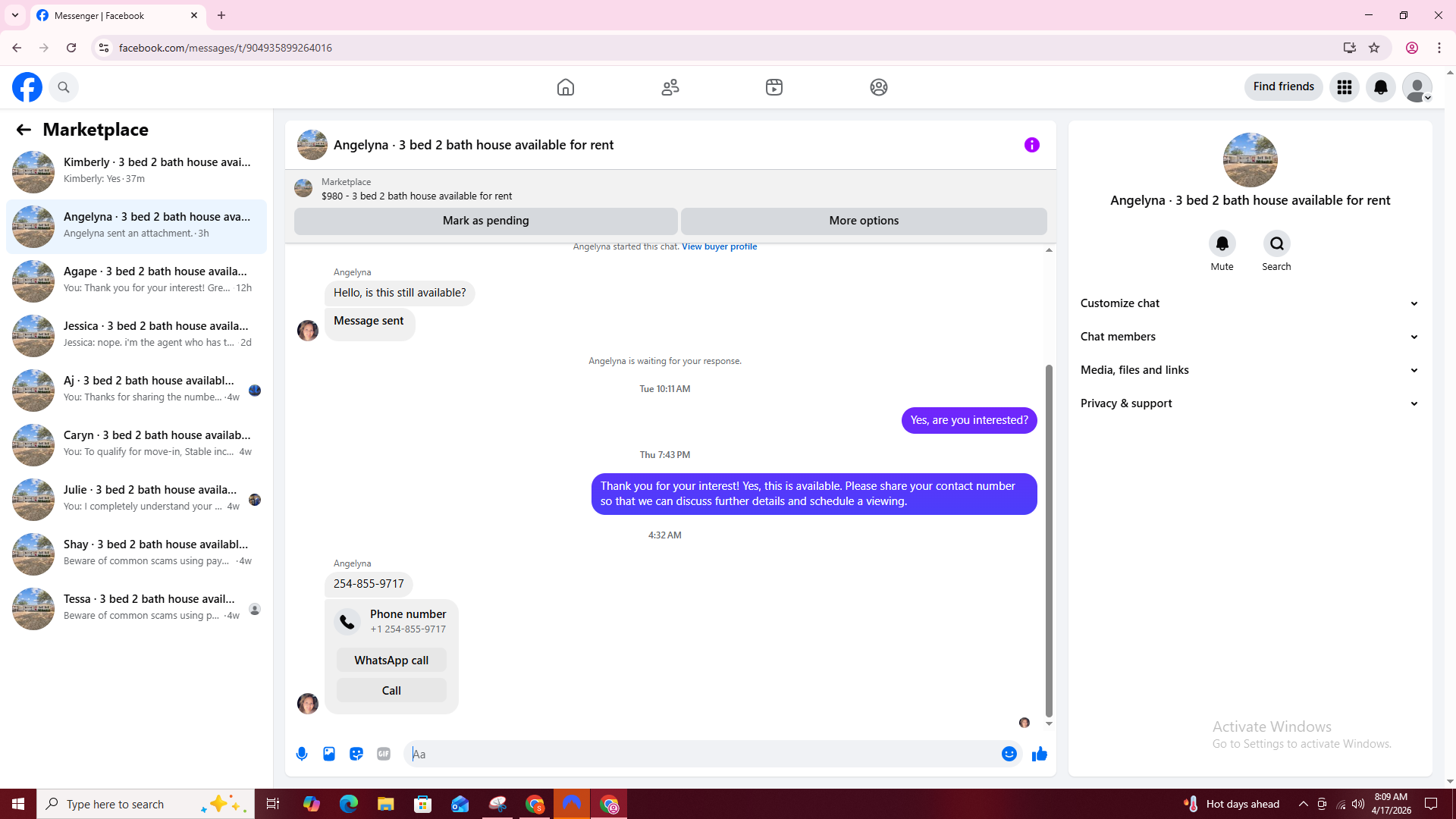Open the Friends tab

[x=670, y=87]
